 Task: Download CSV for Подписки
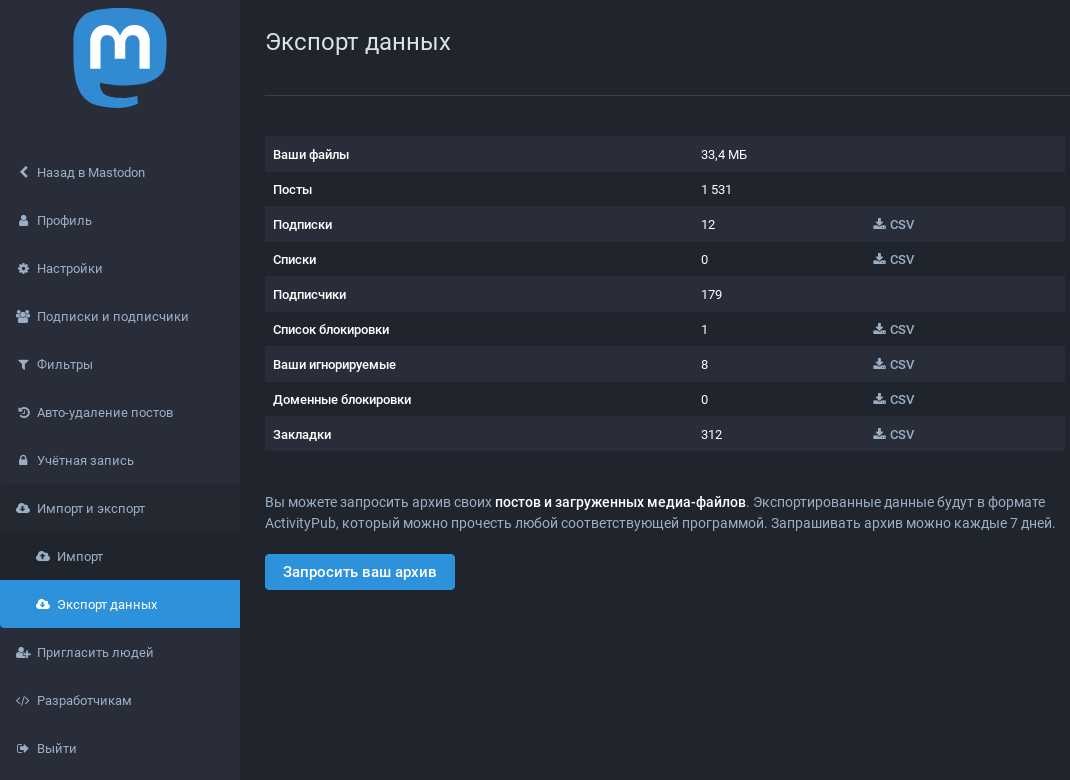[x=893, y=225]
